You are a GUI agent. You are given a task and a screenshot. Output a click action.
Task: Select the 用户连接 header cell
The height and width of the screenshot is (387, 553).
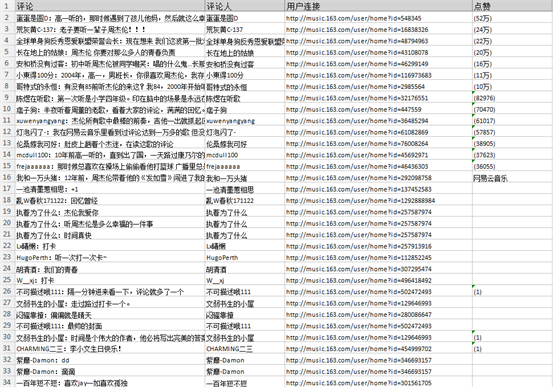378,6
